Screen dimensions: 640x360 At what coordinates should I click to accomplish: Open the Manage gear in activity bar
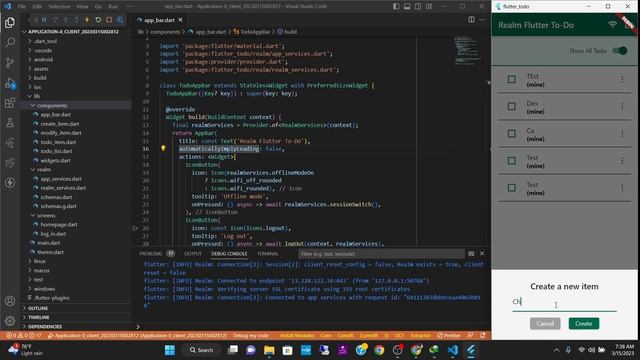[10, 321]
